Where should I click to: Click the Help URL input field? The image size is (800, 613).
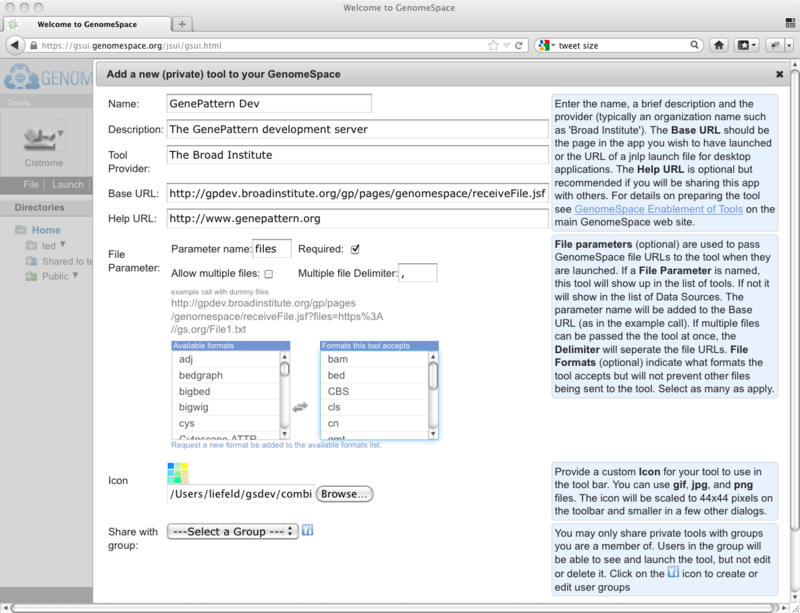point(358,218)
